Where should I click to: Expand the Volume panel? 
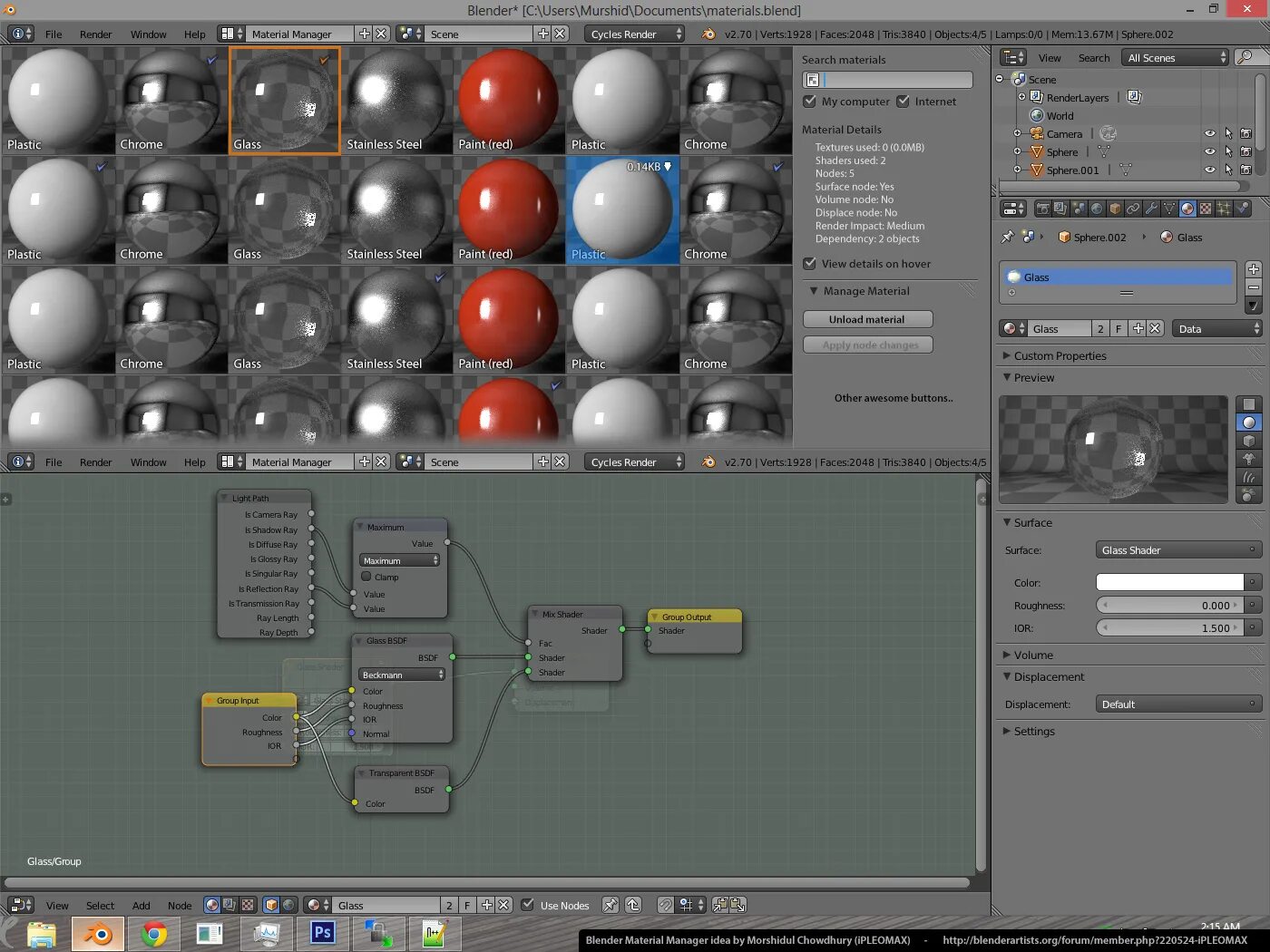point(1006,655)
